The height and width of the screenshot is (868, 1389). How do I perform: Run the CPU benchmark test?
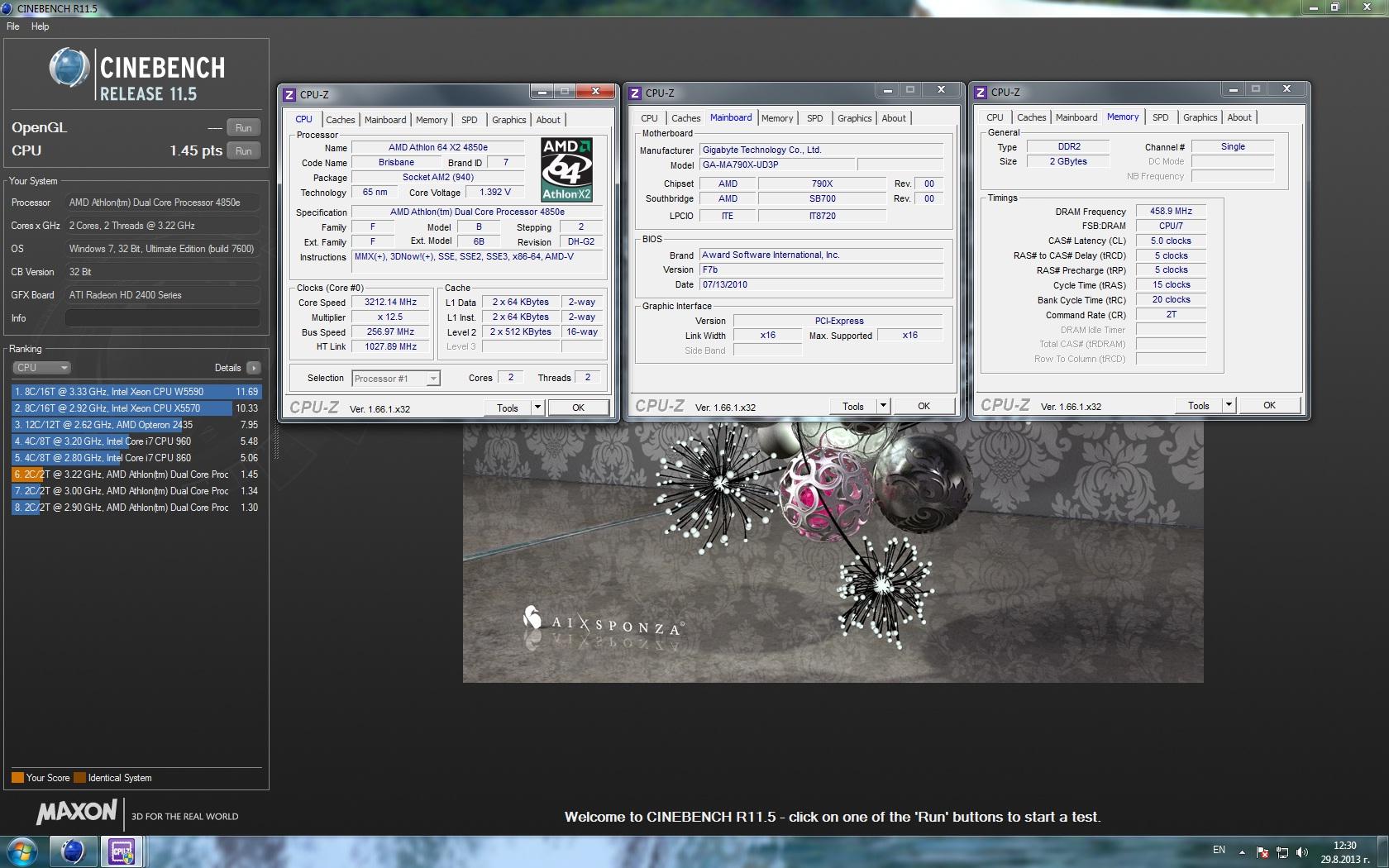pyautogui.click(x=243, y=150)
